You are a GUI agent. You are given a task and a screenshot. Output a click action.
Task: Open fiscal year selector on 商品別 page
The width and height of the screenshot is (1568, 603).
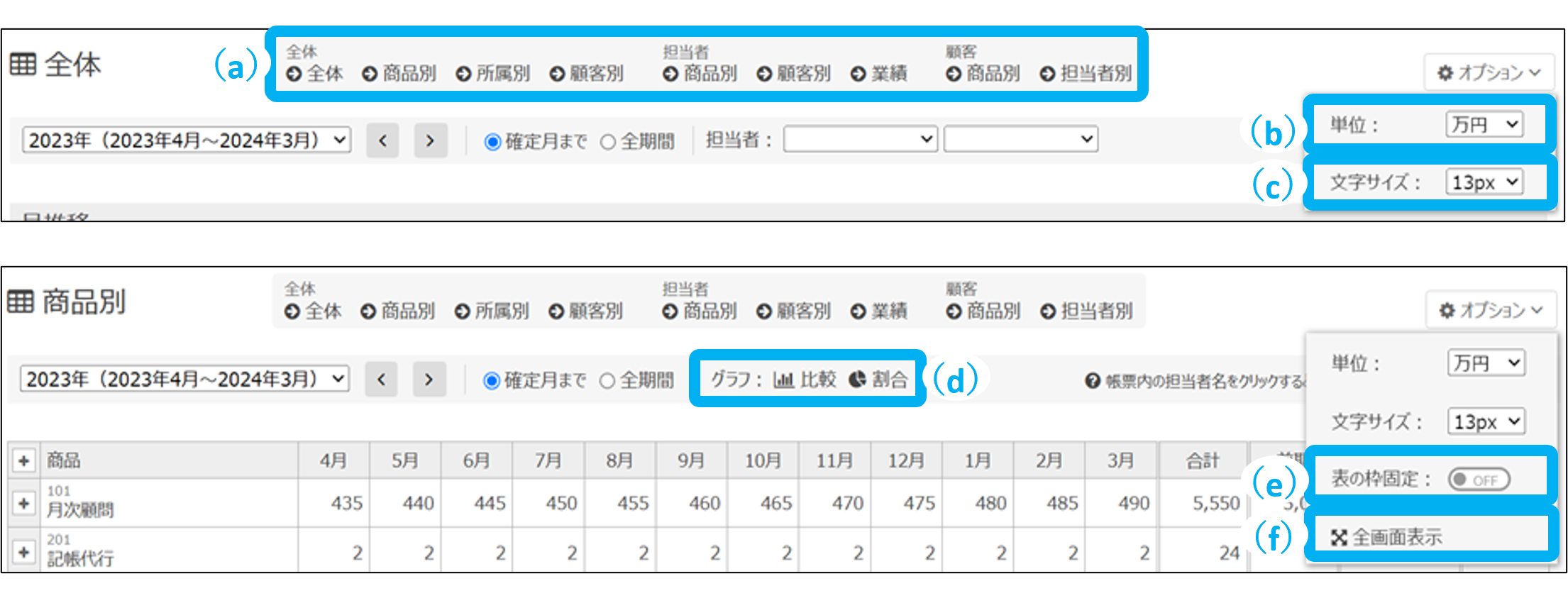click(185, 379)
